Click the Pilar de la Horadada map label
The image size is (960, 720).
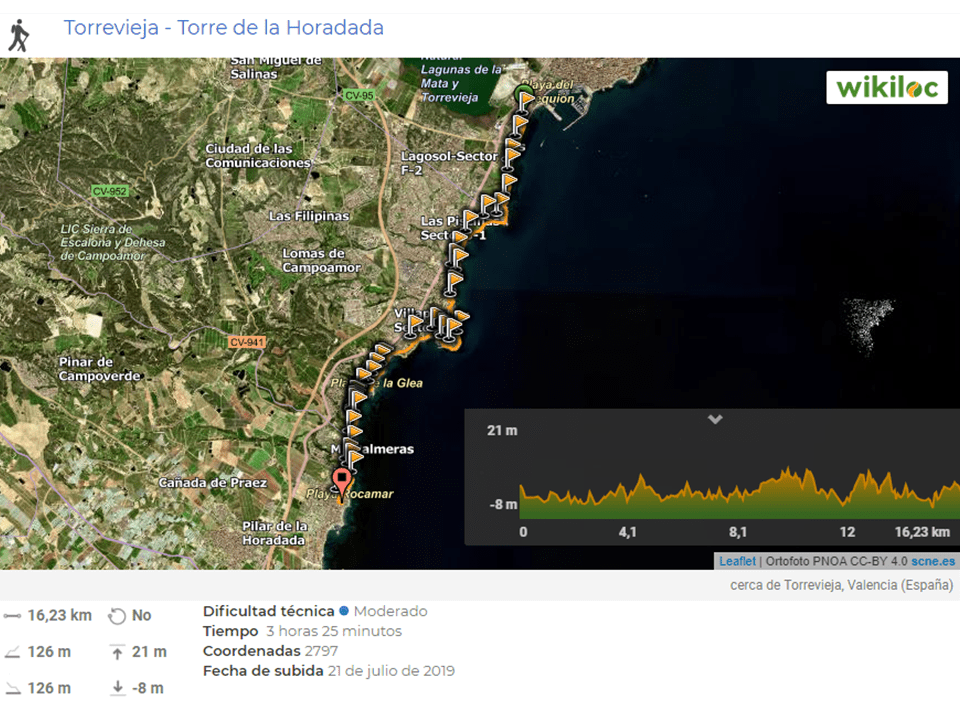(x=274, y=533)
